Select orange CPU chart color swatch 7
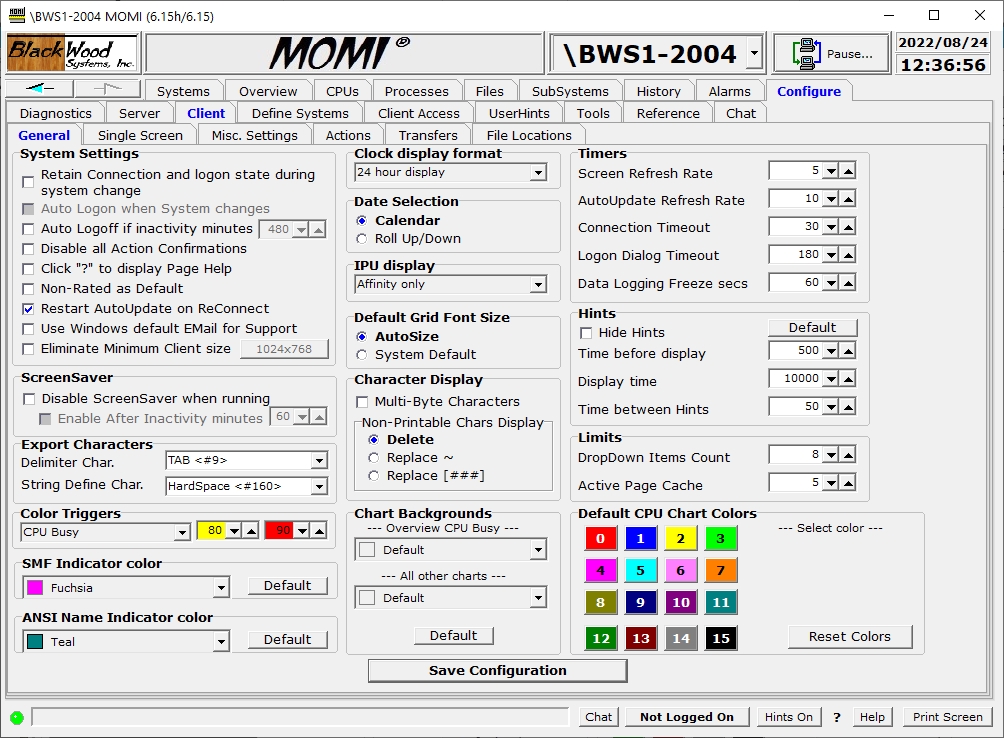 click(x=720, y=570)
